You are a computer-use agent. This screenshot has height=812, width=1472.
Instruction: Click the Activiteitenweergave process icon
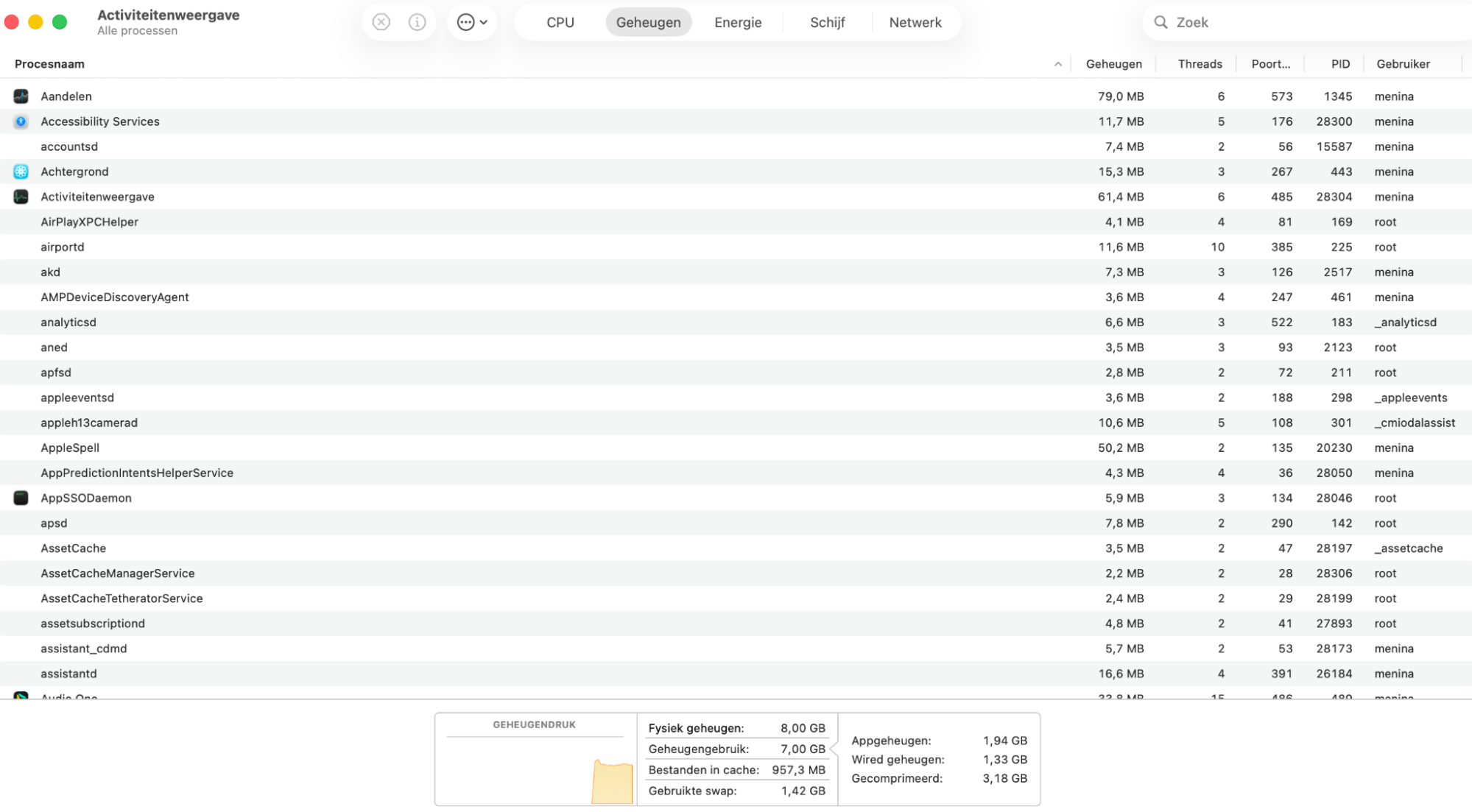pyautogui.click(x=21, y=197)
